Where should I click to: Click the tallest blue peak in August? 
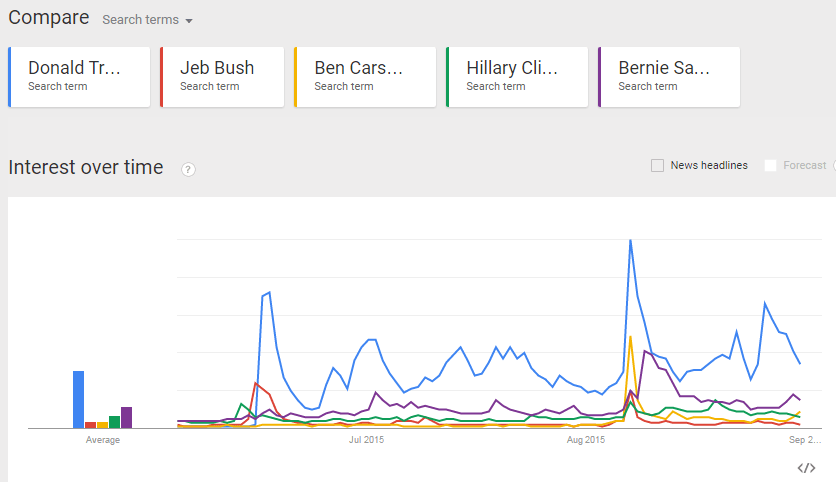coord(630,241)
